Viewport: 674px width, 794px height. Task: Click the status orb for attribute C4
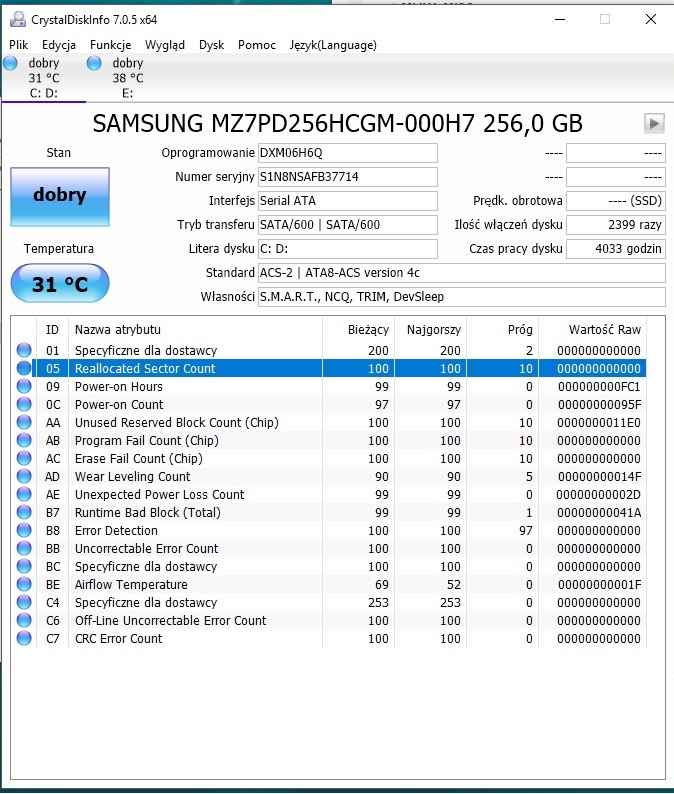coord(24,602)
